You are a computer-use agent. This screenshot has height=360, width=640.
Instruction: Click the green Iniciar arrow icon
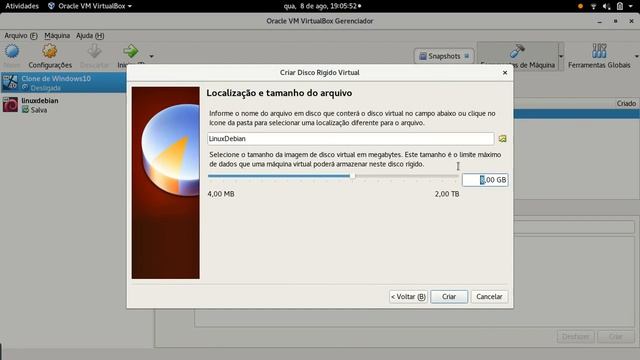[x=131, y=52]
